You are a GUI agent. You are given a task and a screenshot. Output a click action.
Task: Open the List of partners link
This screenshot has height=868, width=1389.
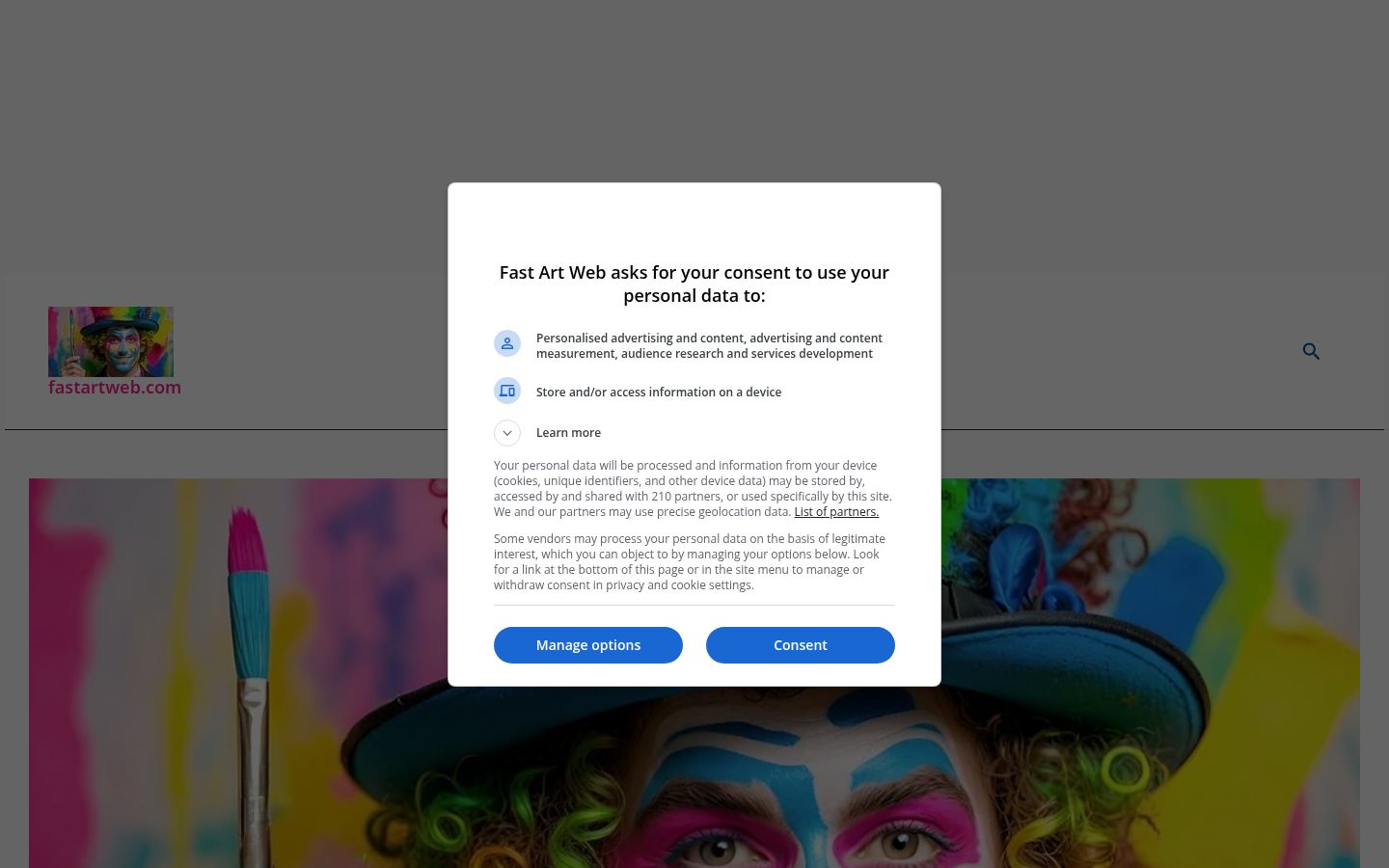[836, 512]
